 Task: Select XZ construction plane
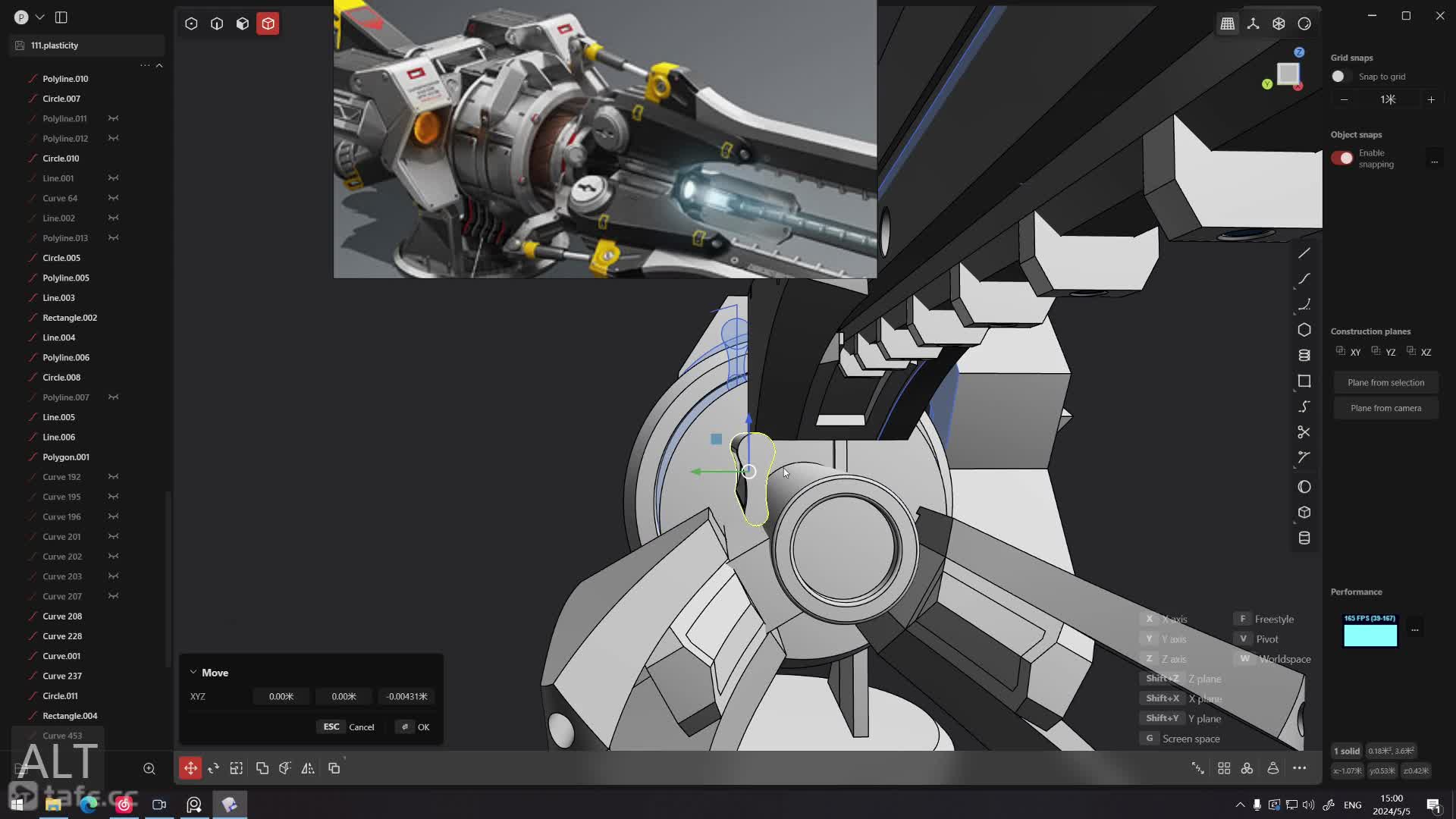1419,352
